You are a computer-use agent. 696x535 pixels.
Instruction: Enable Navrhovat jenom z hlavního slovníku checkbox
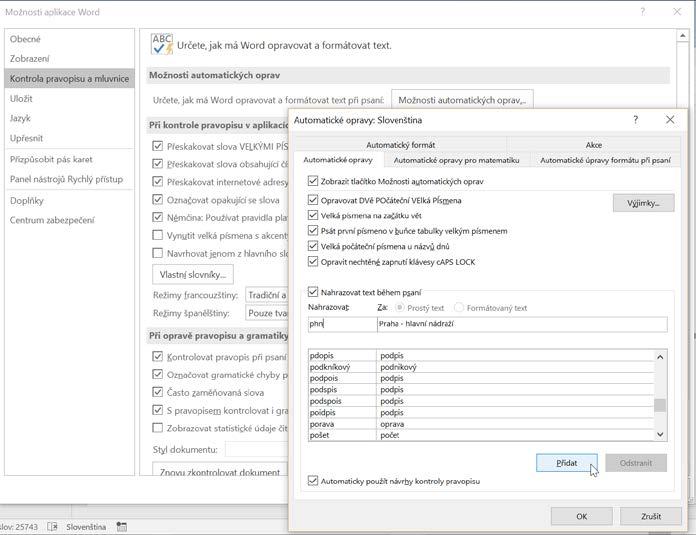click(157, 253)
